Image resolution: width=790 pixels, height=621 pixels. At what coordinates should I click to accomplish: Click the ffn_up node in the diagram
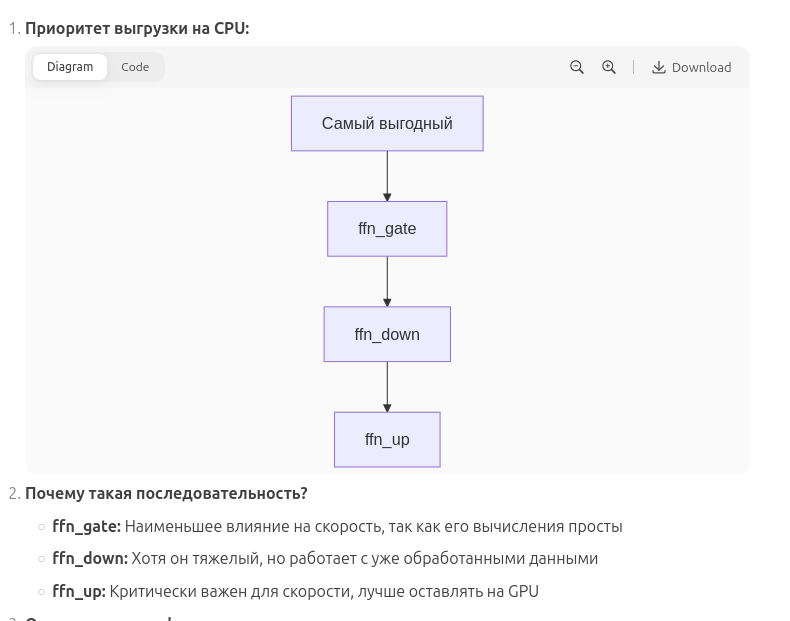click(387, 440)
